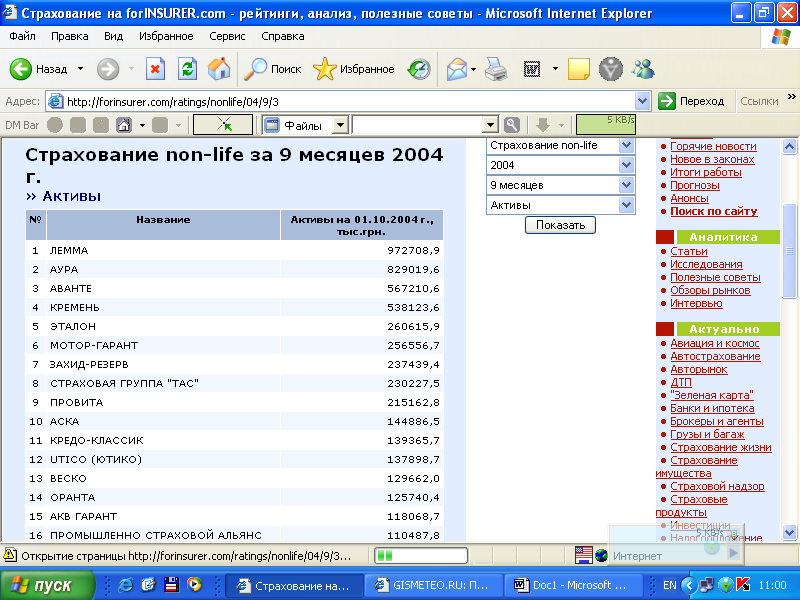Viewport: 800px width, 600px height.
Task: Go to the Home page icon
Action: [x=218, y=69]
